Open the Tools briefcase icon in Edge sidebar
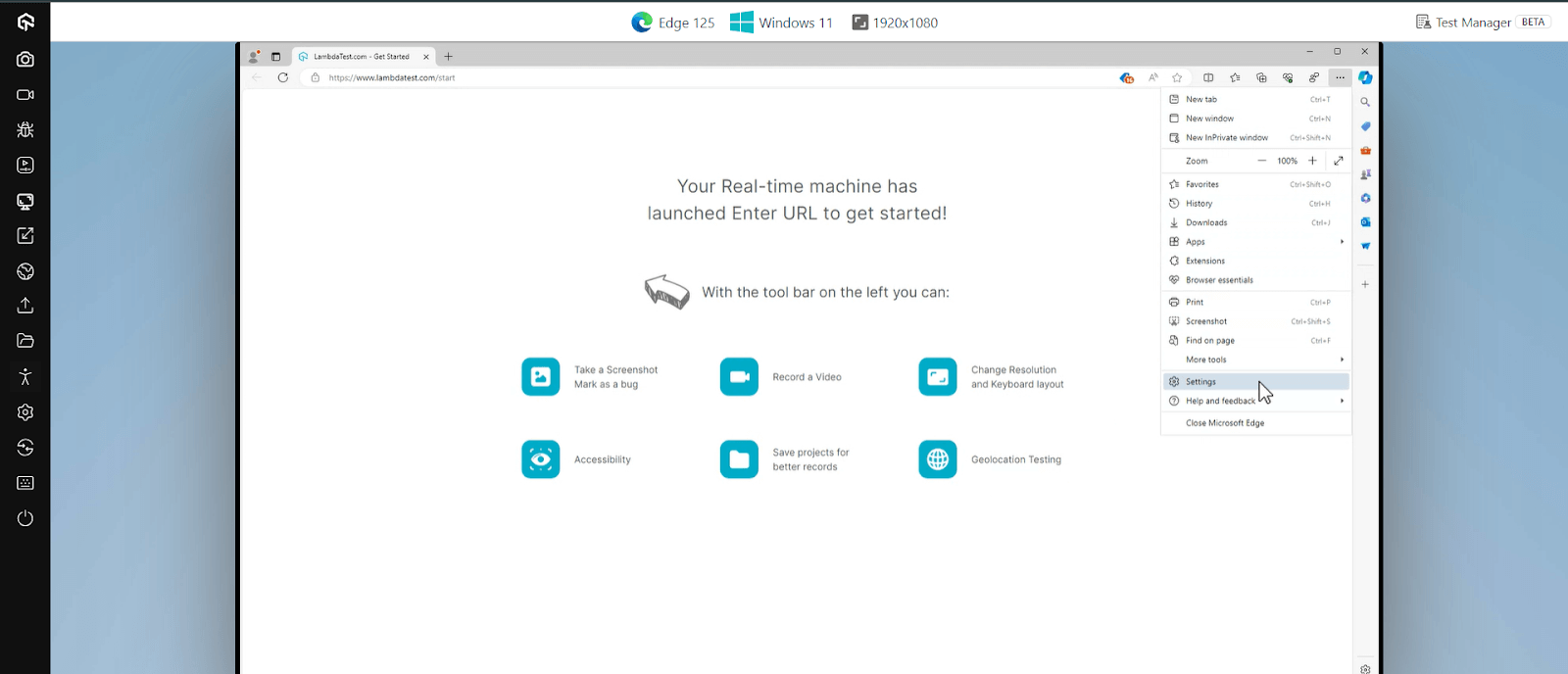 tap(1365, 150)
